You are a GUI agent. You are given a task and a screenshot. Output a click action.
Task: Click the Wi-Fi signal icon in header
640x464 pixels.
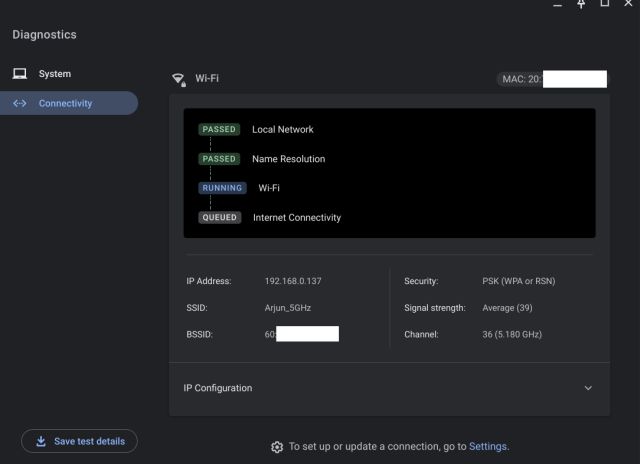pyautogui.click(x=179, y=79)
